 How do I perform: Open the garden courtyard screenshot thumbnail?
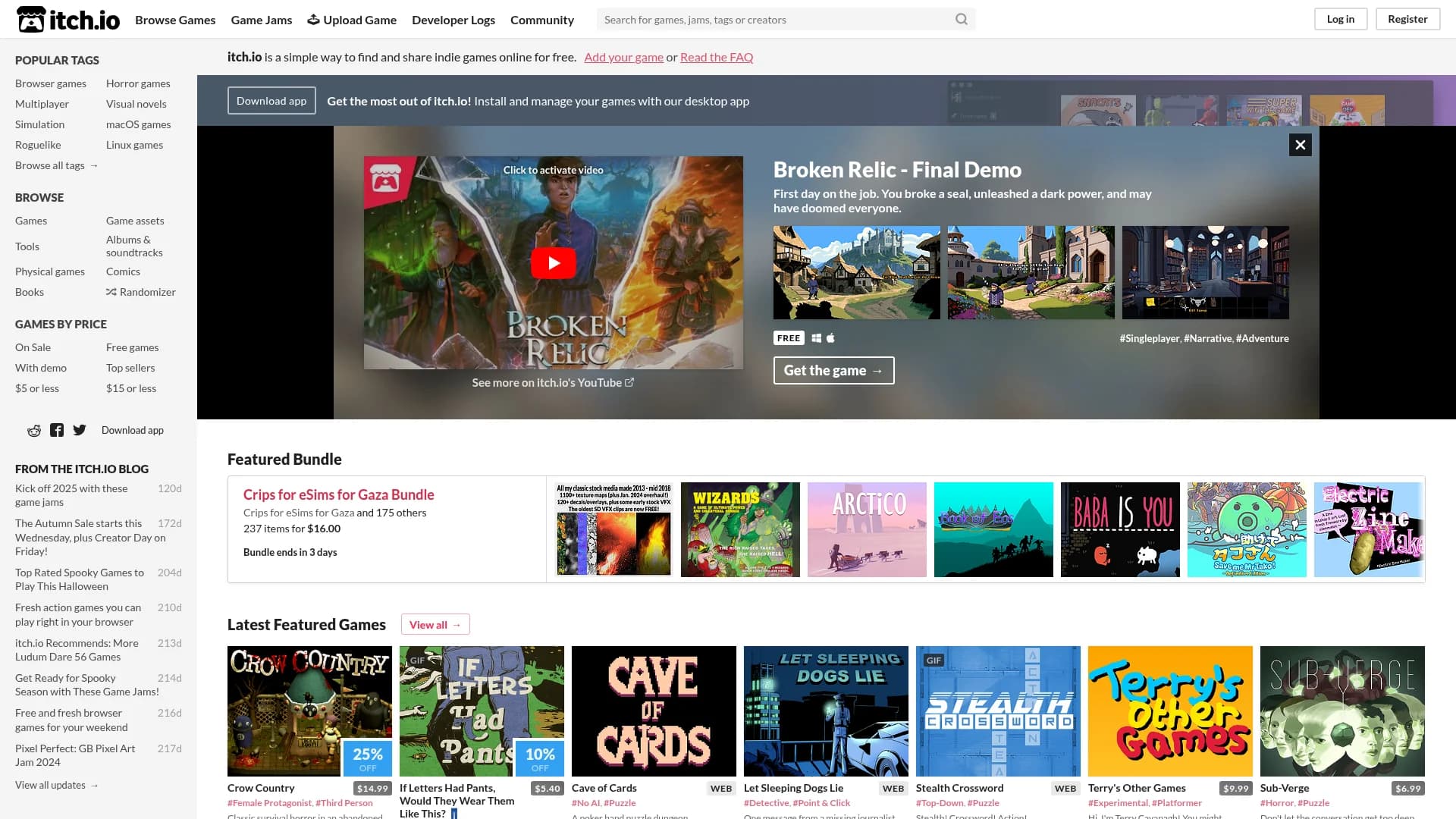point(1031,272)
